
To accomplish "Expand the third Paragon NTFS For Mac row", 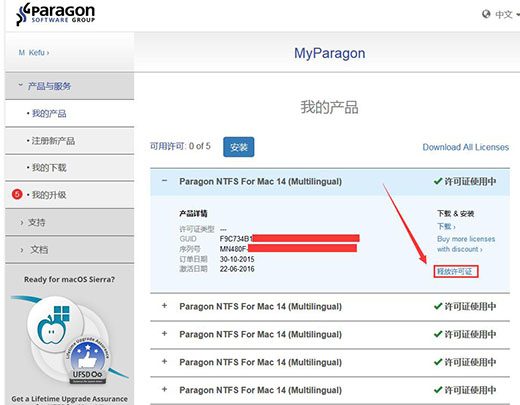I will point(164,334).
